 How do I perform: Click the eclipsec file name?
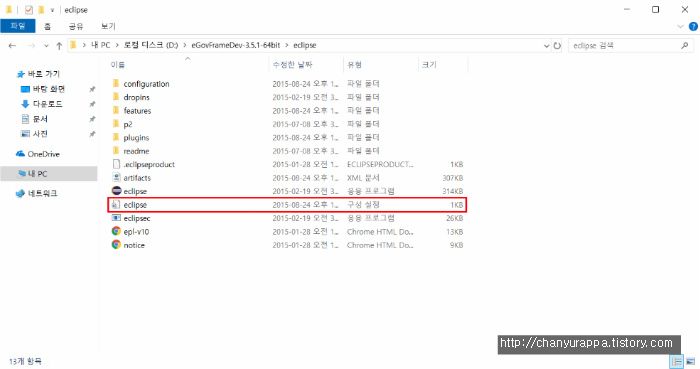[137, 218]
